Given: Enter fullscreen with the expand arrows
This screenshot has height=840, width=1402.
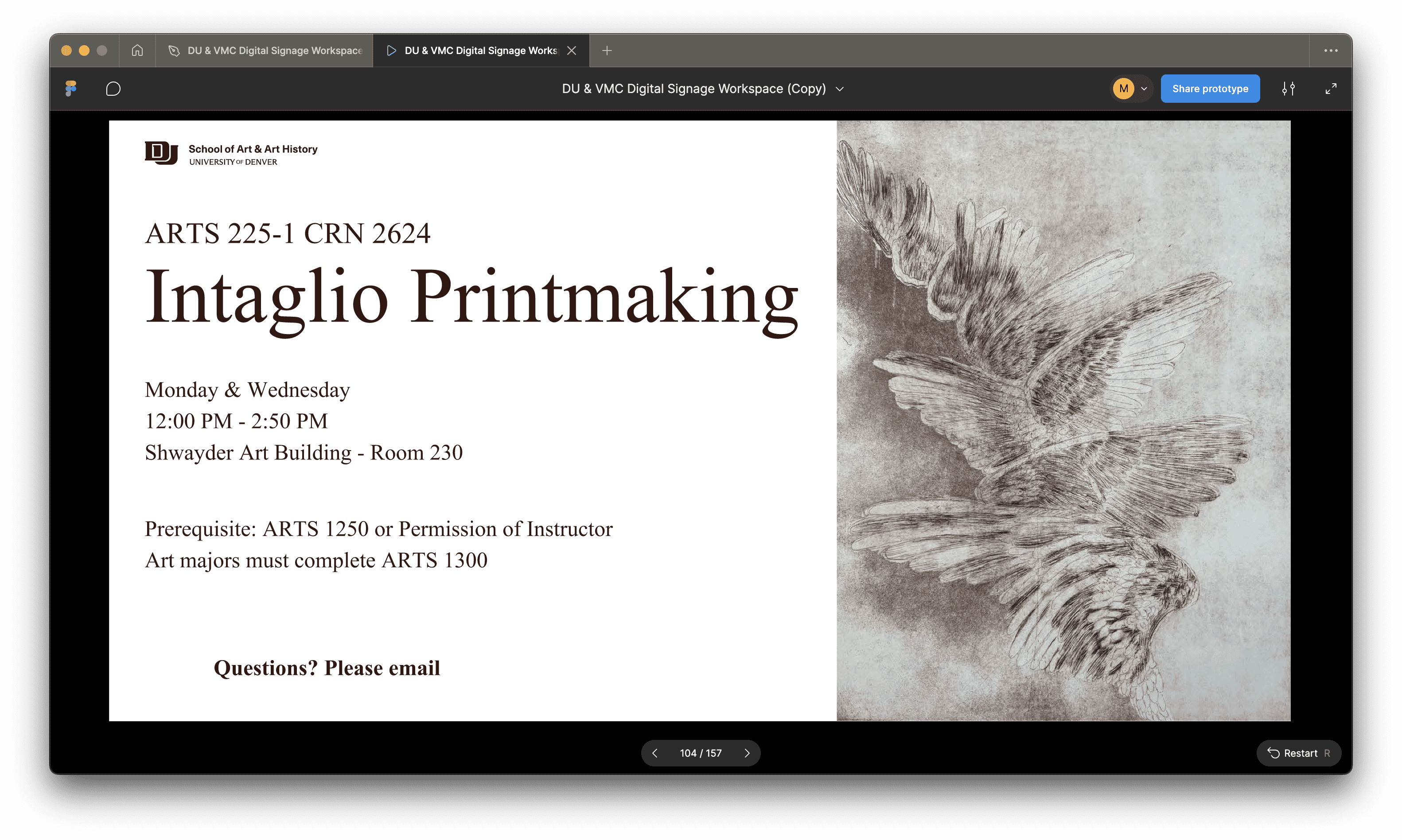Looking at the screenshot, I should click(1331, 89).
